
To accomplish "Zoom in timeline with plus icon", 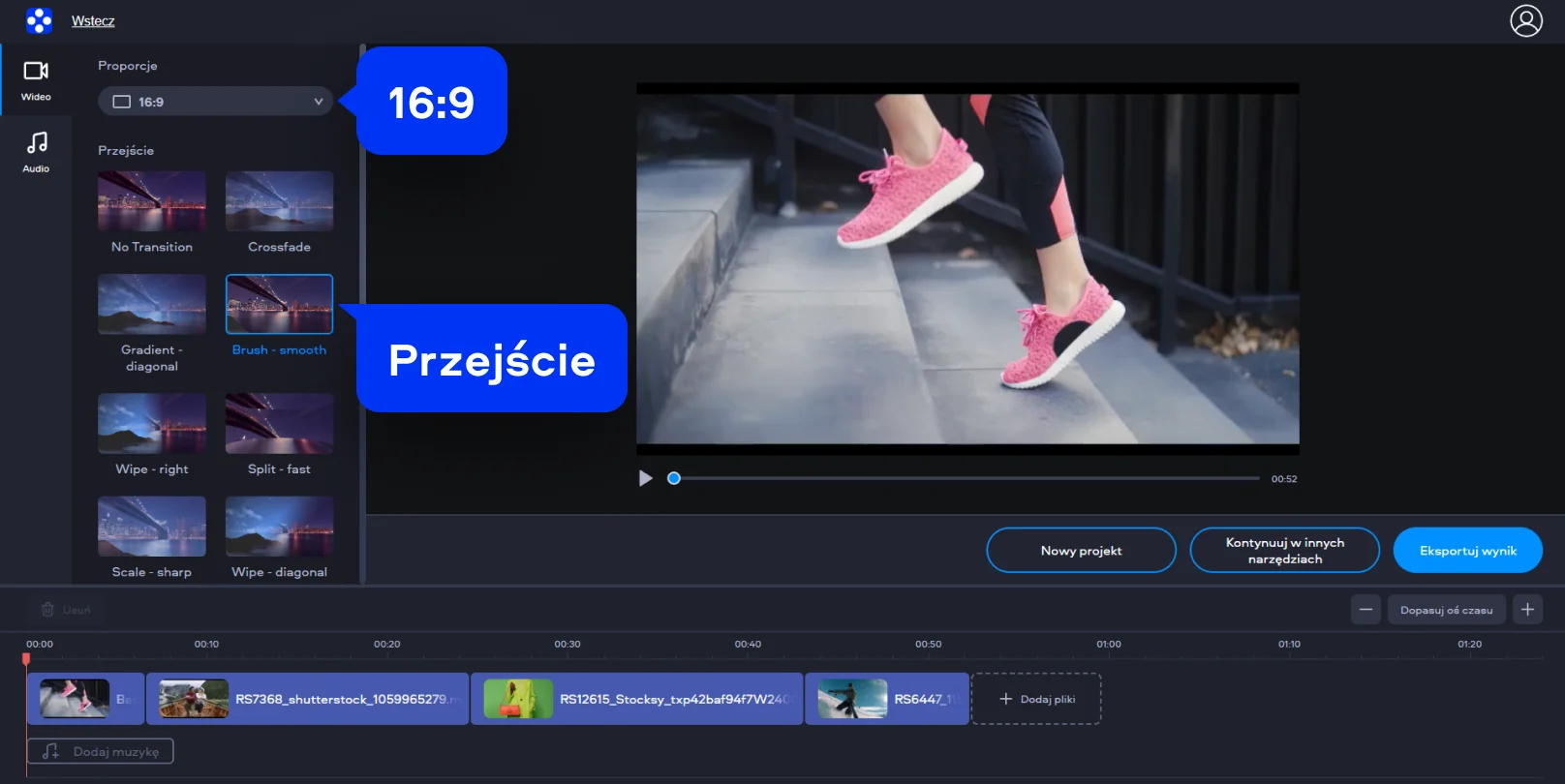I will (1527, 610).
